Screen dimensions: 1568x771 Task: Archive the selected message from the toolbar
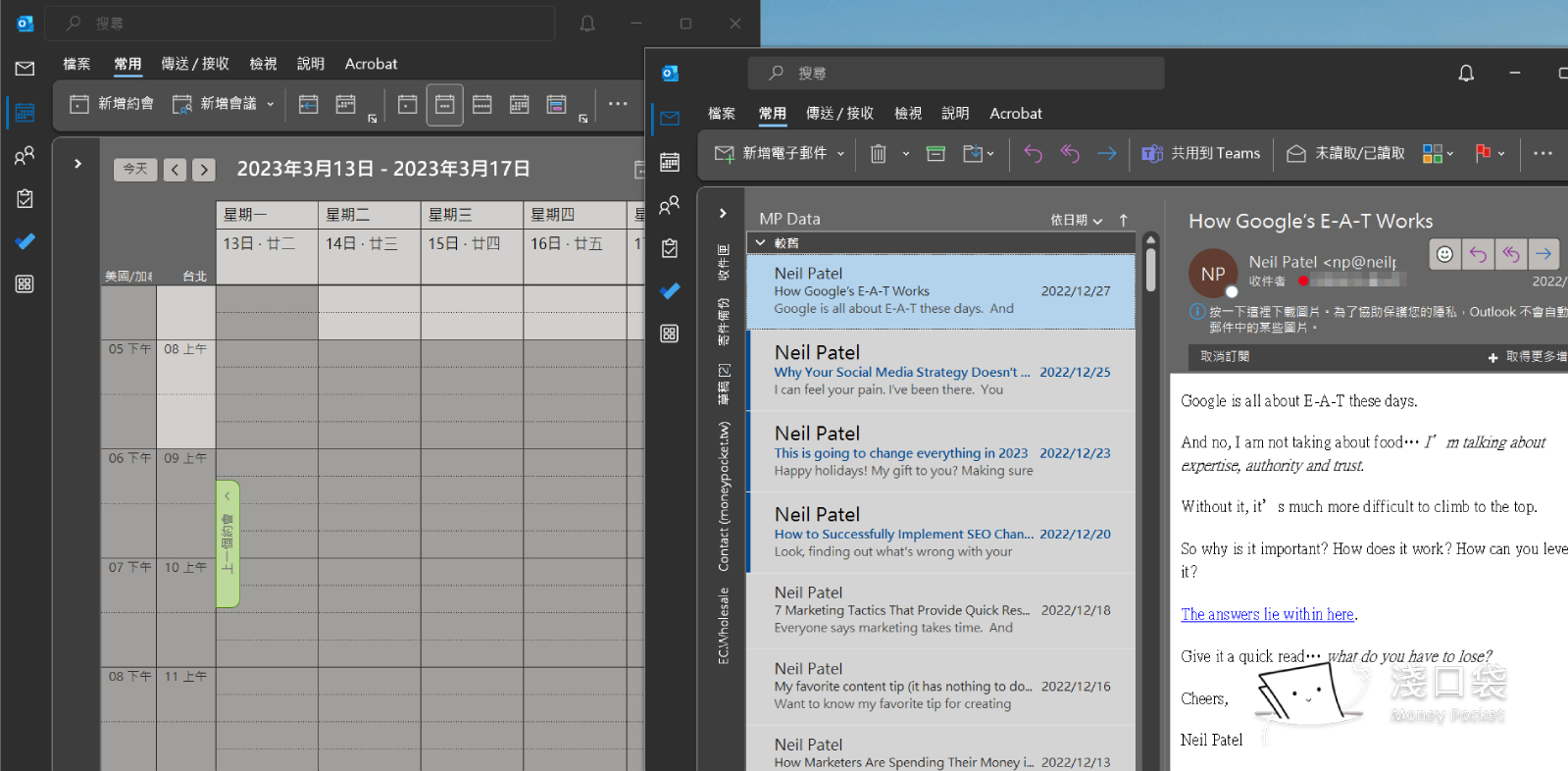point(936,154)
